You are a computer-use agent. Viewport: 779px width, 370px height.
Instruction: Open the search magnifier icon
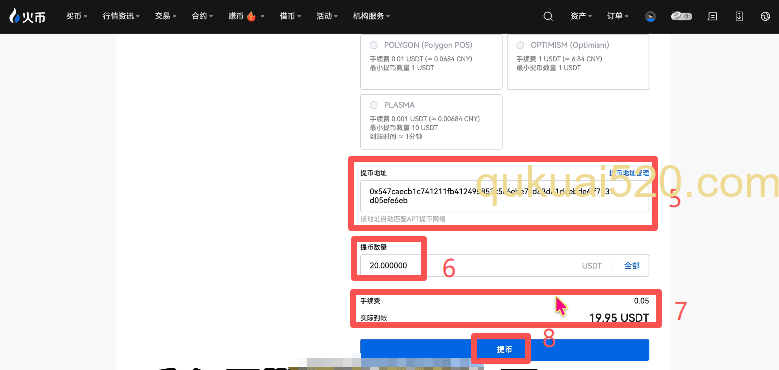(x=548, y=16)
